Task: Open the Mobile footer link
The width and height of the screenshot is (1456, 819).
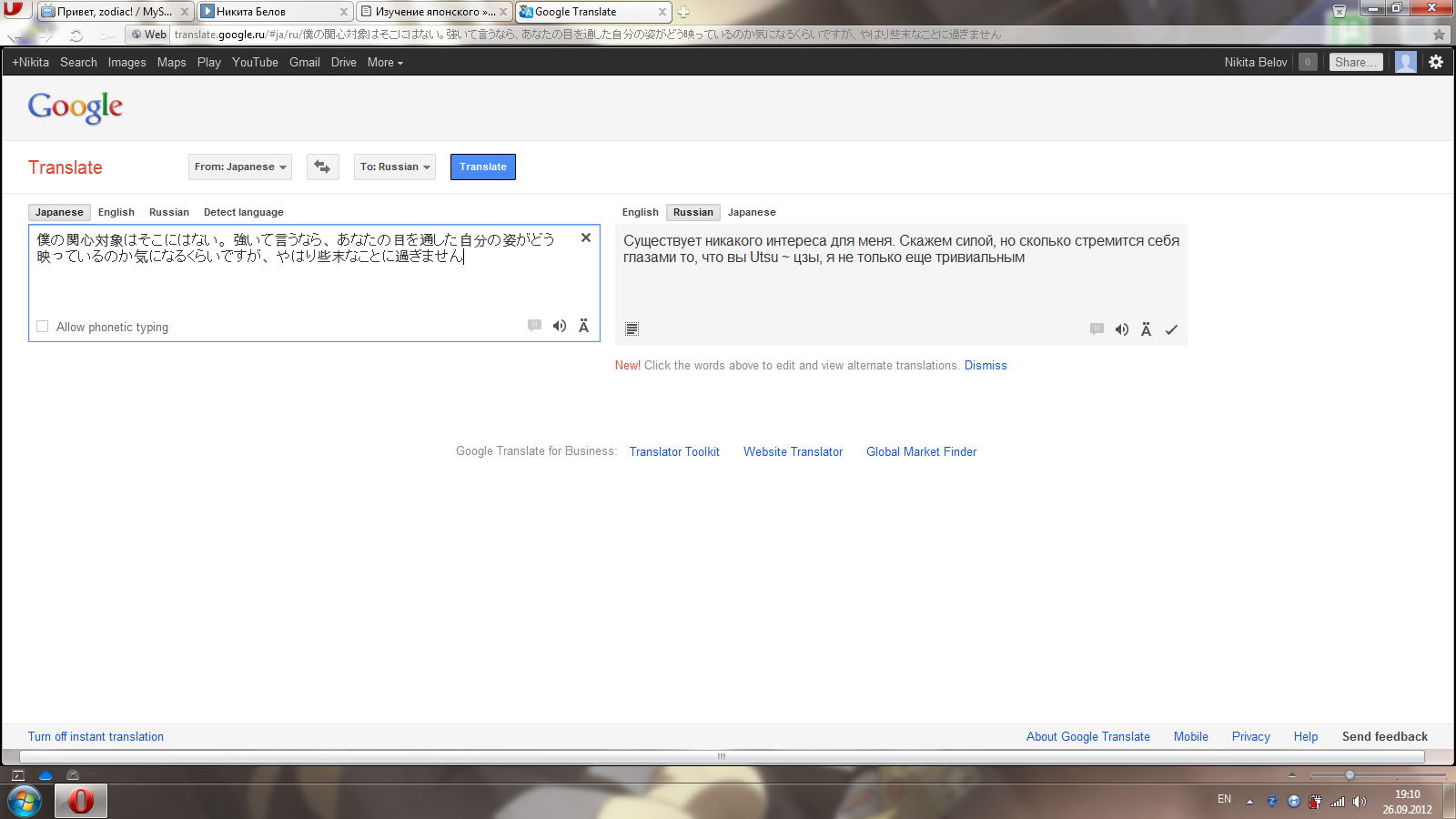Action: pos(1191,736)
